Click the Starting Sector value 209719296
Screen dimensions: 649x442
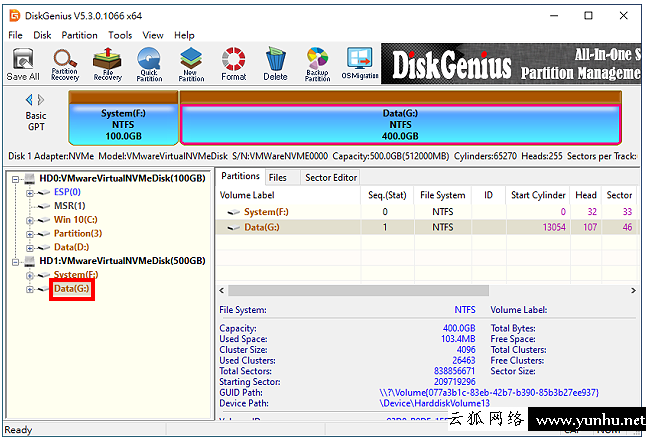[x=454, y=382]
